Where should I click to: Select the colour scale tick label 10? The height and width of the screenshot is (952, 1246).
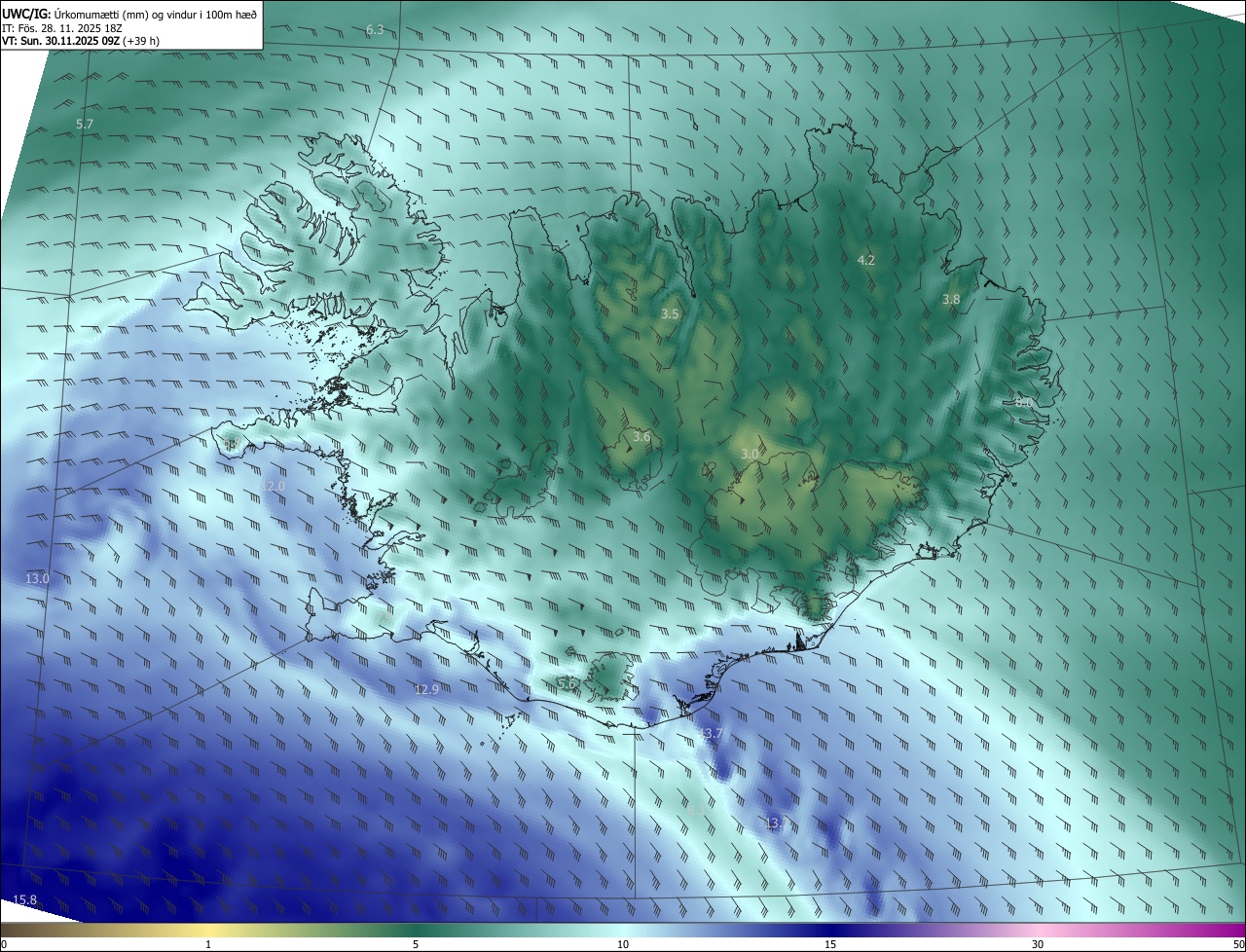point(623,944)
